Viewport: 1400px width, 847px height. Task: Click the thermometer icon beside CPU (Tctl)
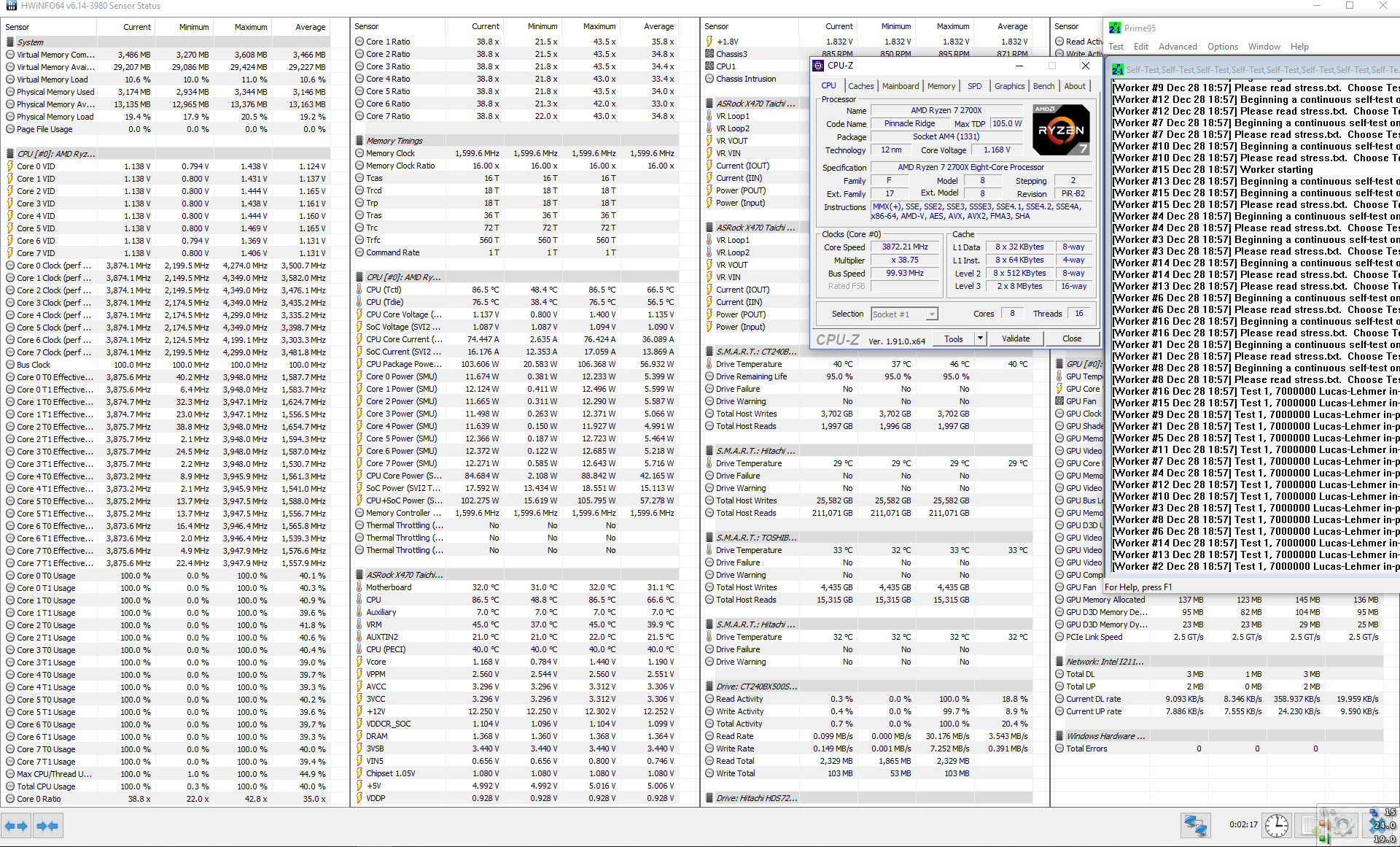[x=359, y=290]
